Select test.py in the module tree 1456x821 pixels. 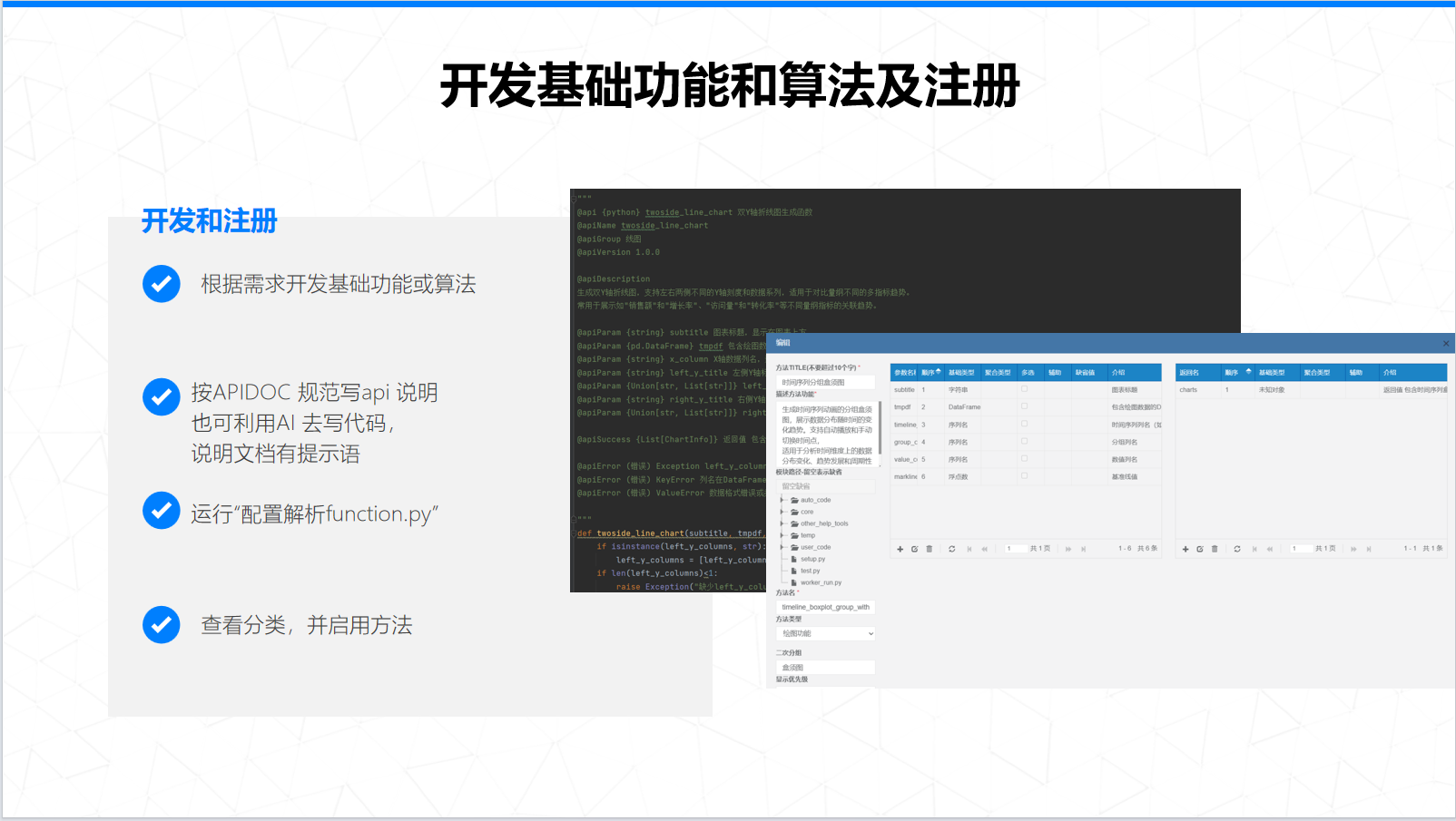point(808,570)
